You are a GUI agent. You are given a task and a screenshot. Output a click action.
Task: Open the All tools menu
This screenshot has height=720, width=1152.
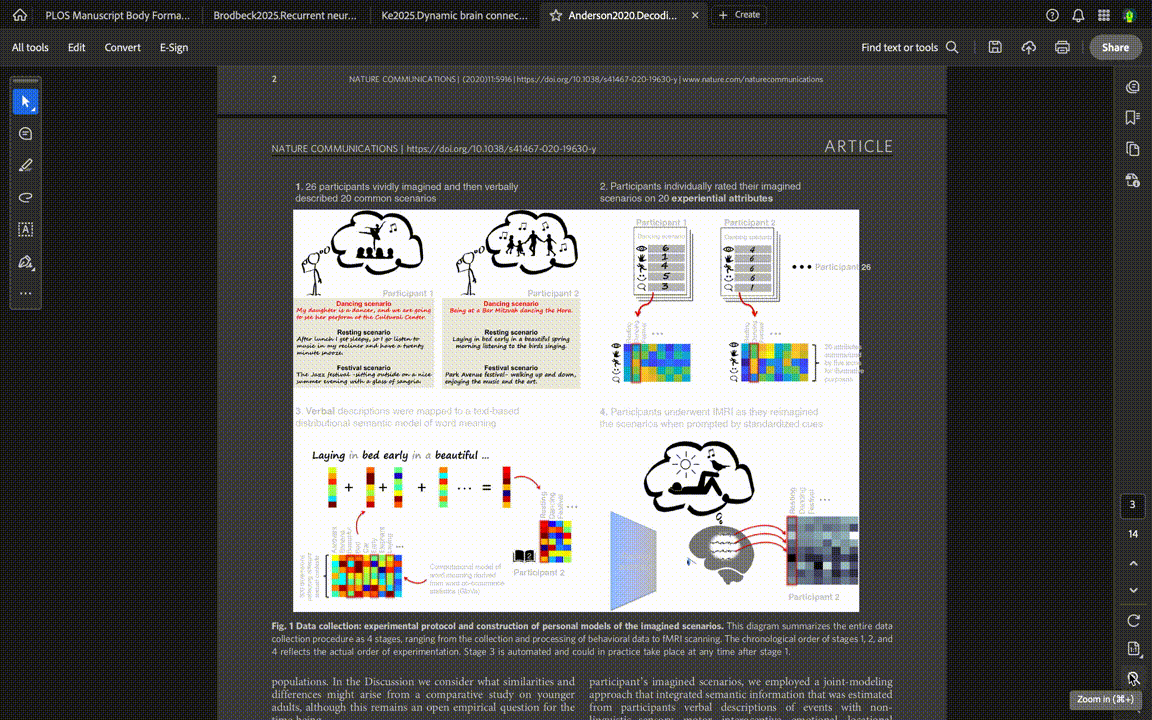pos(30,47)
